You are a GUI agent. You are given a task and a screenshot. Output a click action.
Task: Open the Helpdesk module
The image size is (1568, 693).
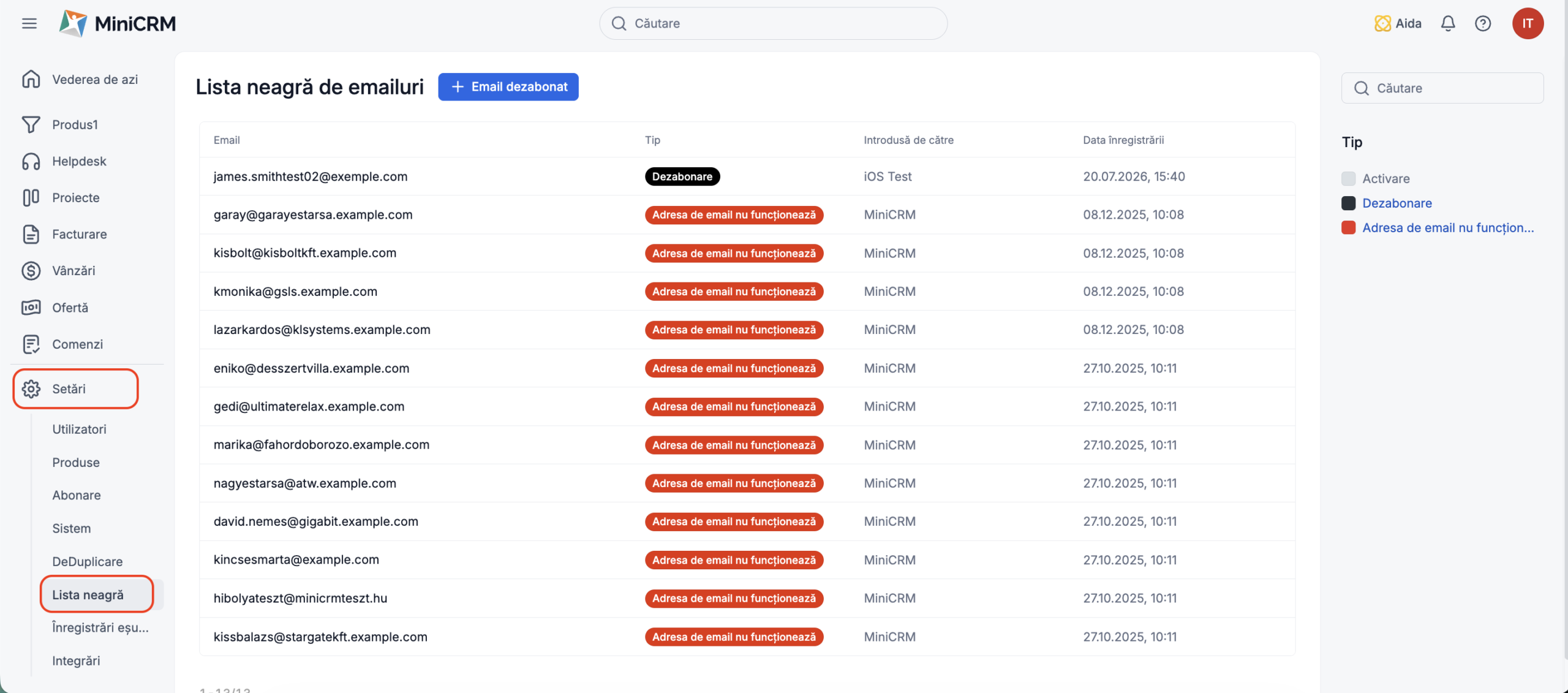click(79, 161)
